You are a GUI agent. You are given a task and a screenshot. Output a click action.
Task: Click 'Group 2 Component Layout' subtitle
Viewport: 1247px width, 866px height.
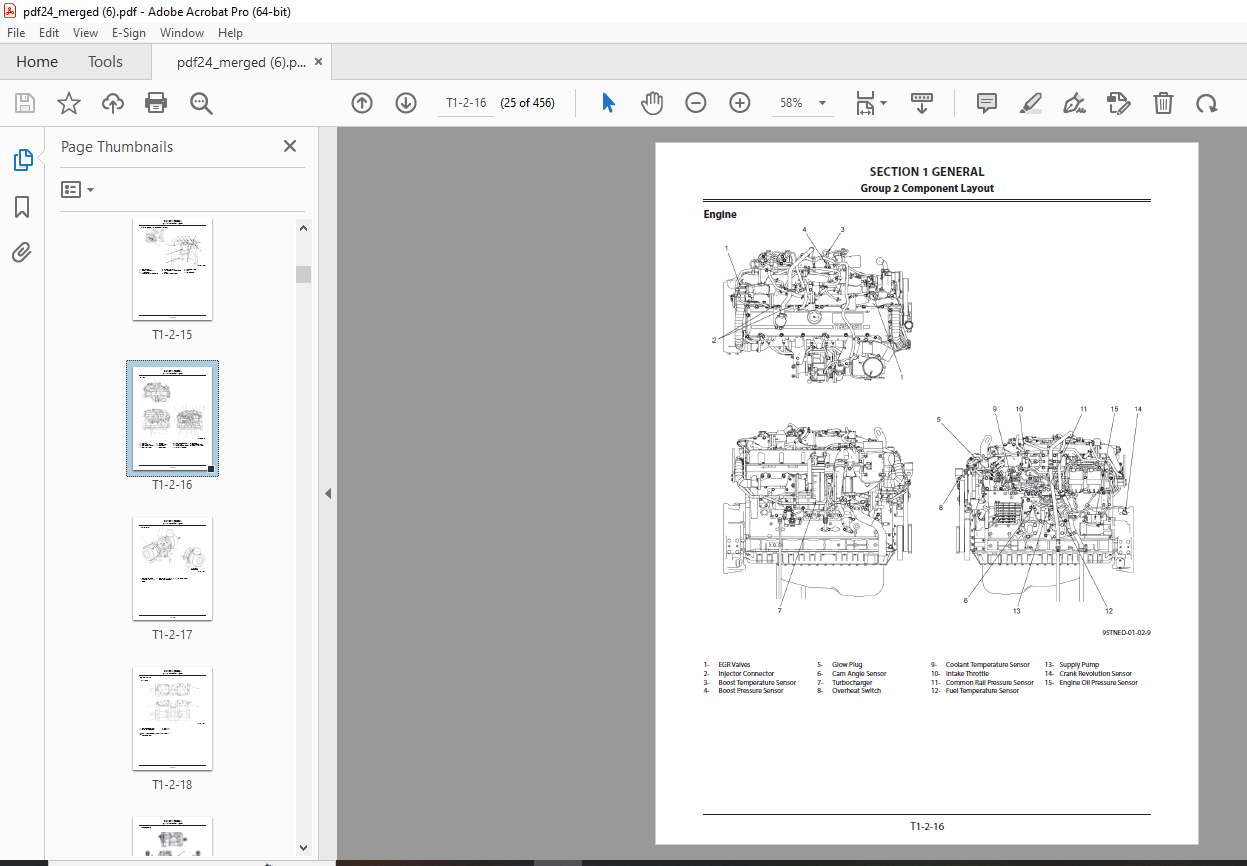(x=927, y=188)
